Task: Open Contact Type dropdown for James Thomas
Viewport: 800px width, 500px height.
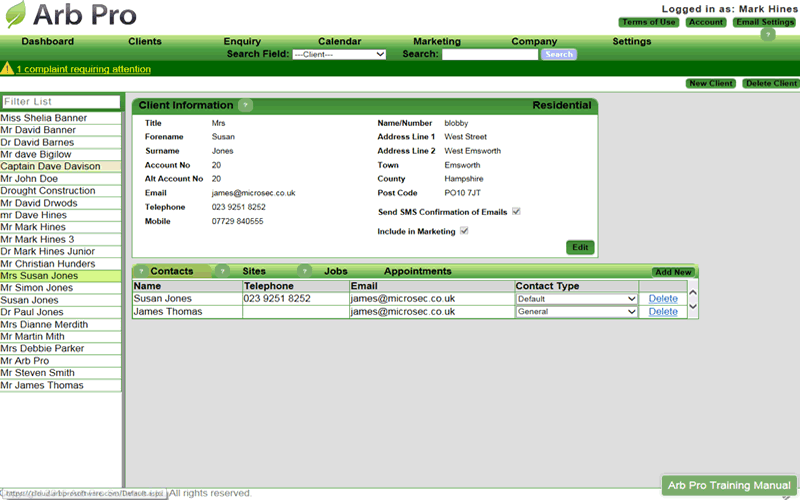Action: coord(577,312)
